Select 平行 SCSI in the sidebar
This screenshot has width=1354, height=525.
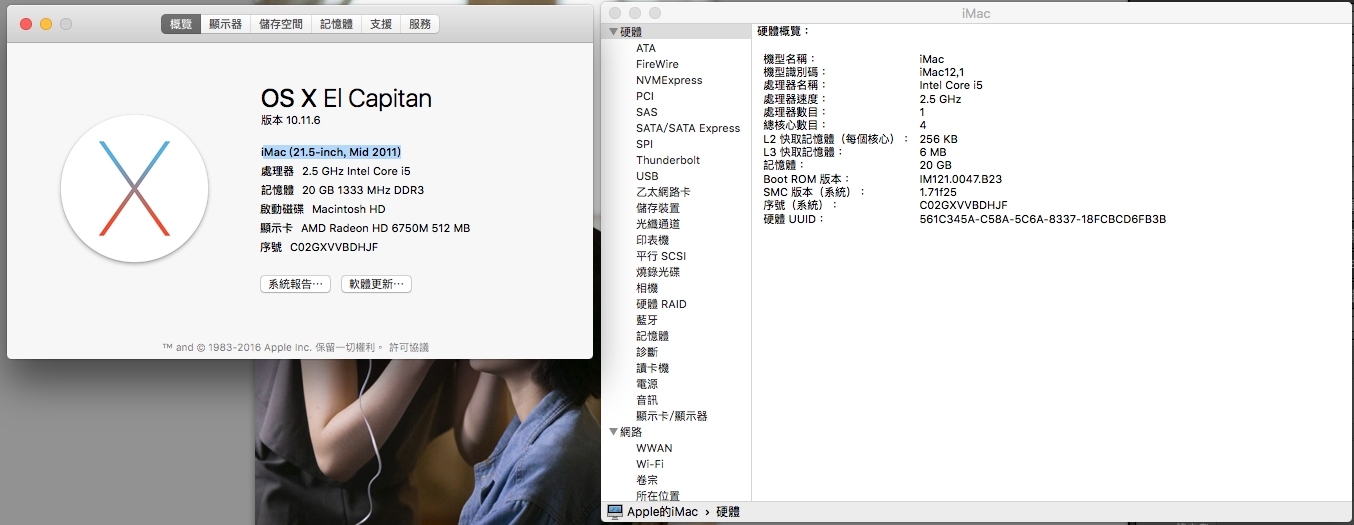[x=661, y=256]
